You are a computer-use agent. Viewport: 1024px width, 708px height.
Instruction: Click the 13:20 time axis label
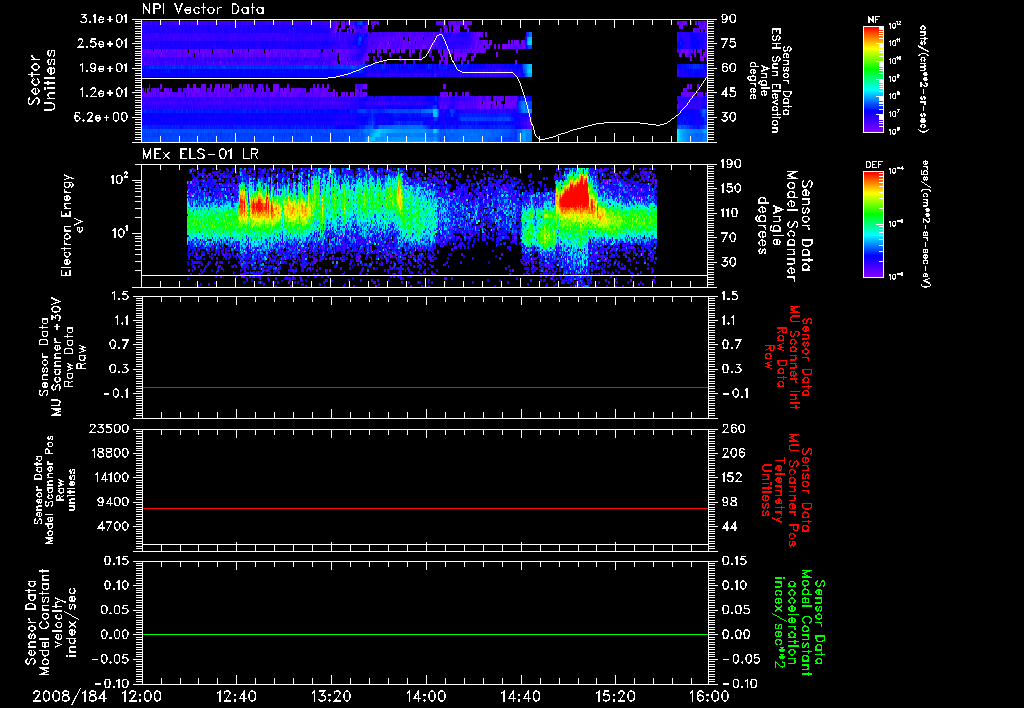coord(331,696)
